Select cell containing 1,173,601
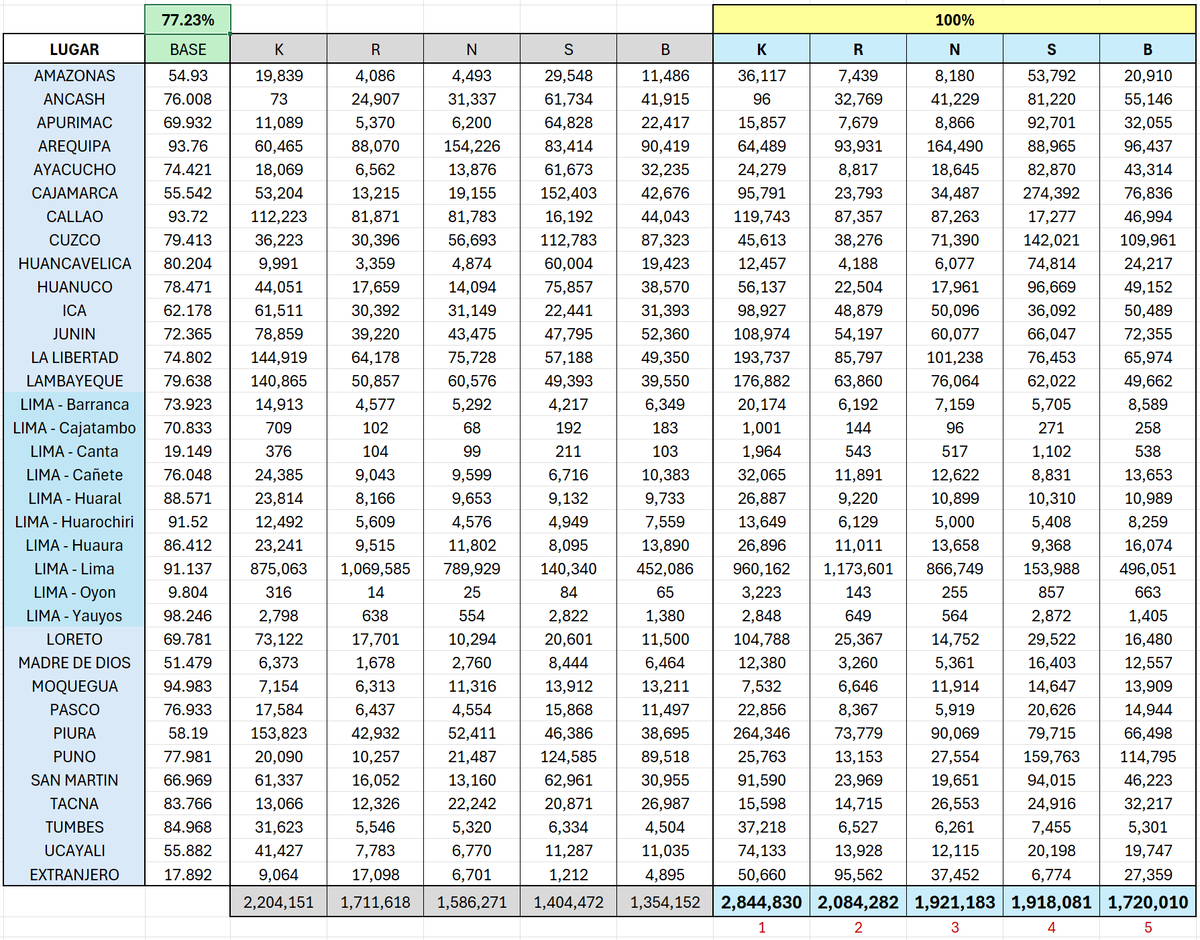This screenshot has width=1200, height=940. tap(858, 569)
